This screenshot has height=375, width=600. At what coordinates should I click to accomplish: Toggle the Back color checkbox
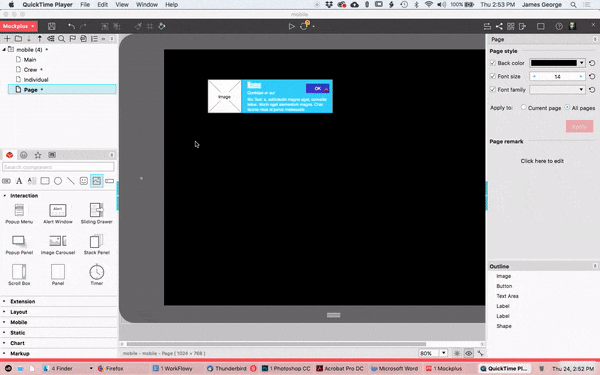point(493,63)
